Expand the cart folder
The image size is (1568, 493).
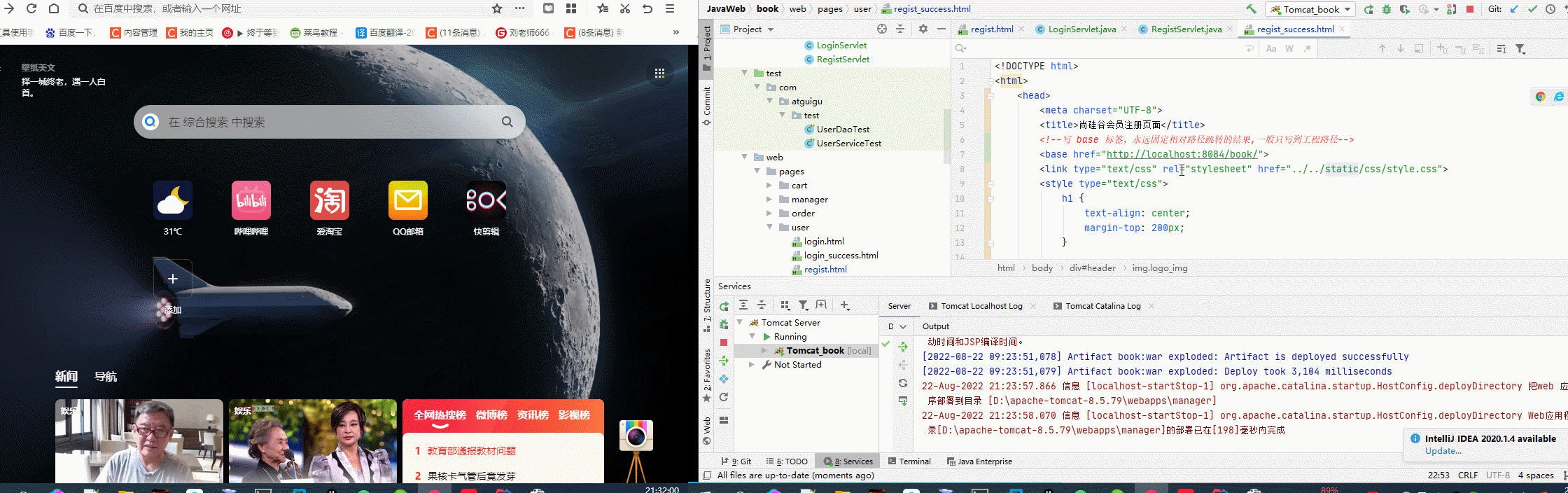[769, 186]
